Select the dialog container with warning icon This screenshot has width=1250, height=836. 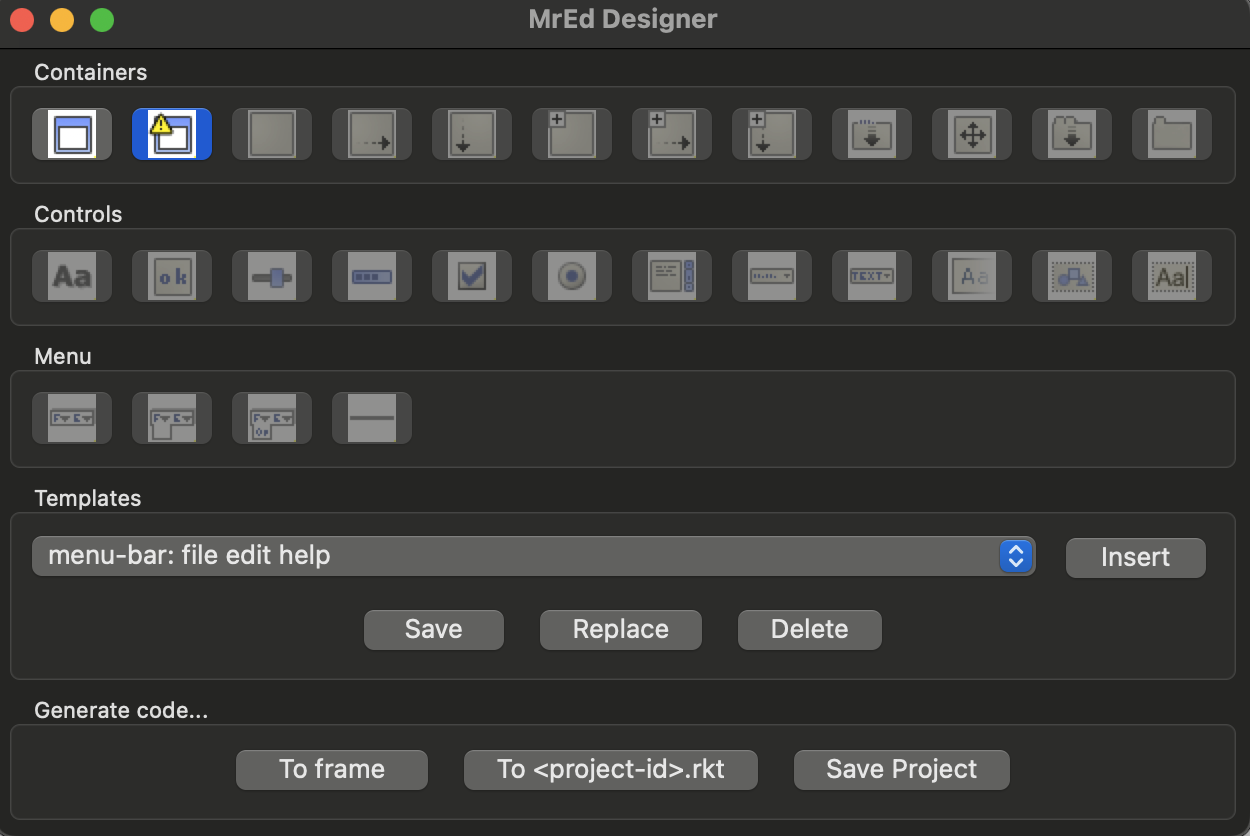pos(172,134)
